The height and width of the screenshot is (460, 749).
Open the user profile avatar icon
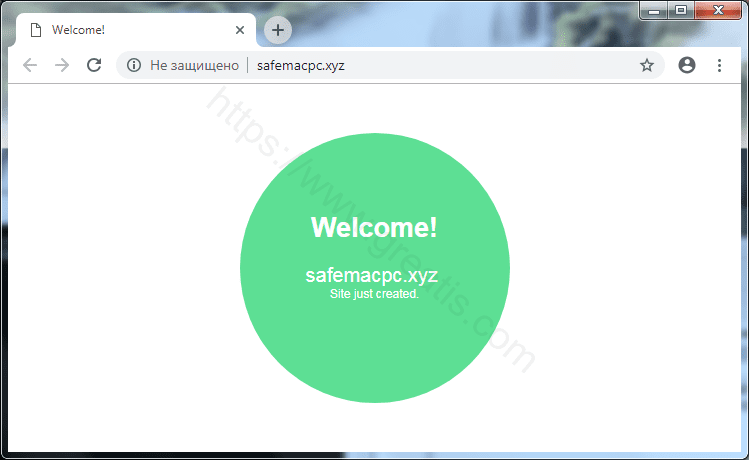[687, 65]
